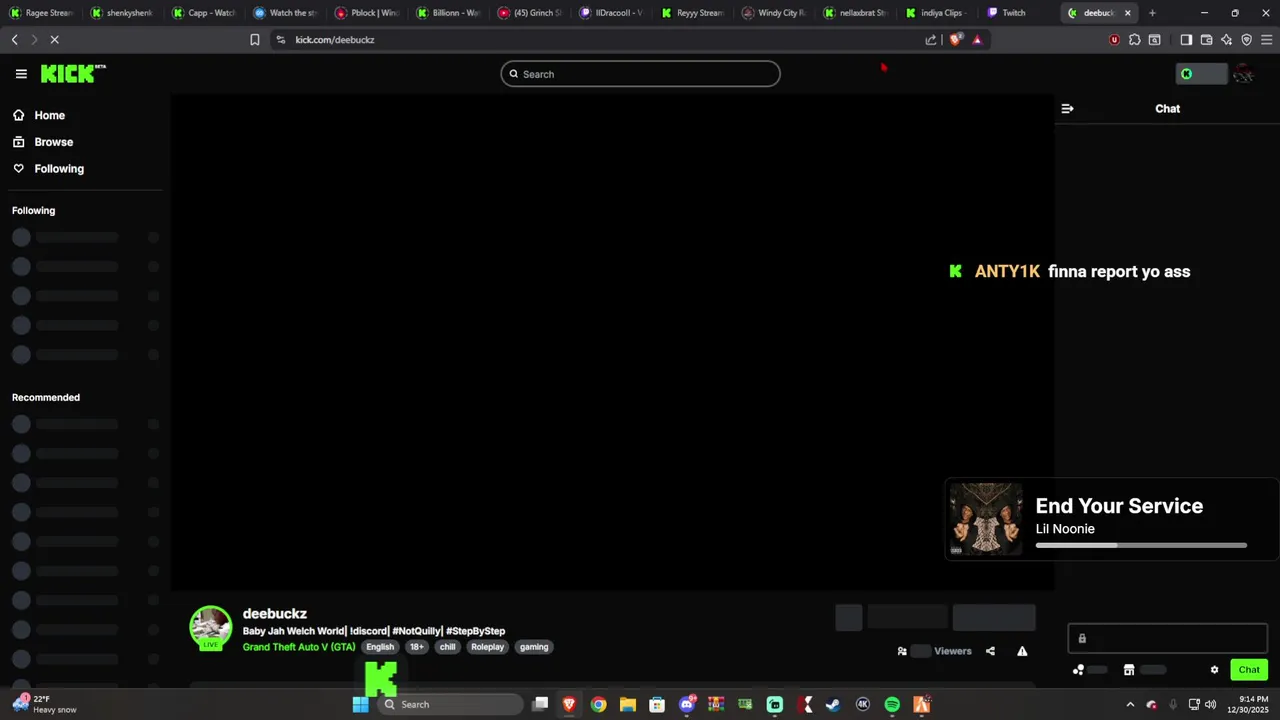Image resolution: width=1280 pixels, height=720 pixels.
Task: Toggle the browser sidebar panel icon
Action: click(x=1186, y=40)
